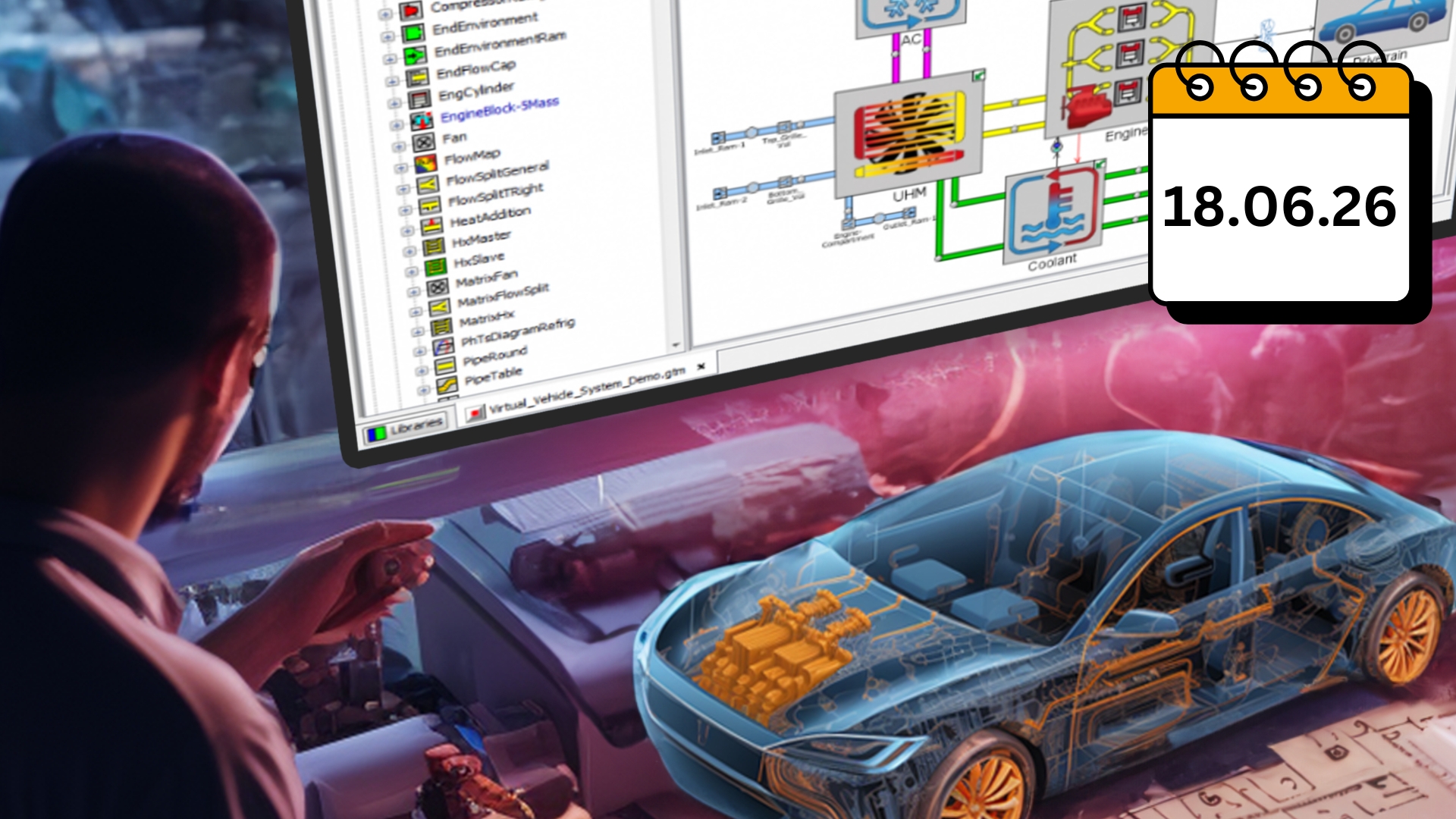Select the Coolant subsystem block
The image size is (1456, 819).
[1053, 214]
